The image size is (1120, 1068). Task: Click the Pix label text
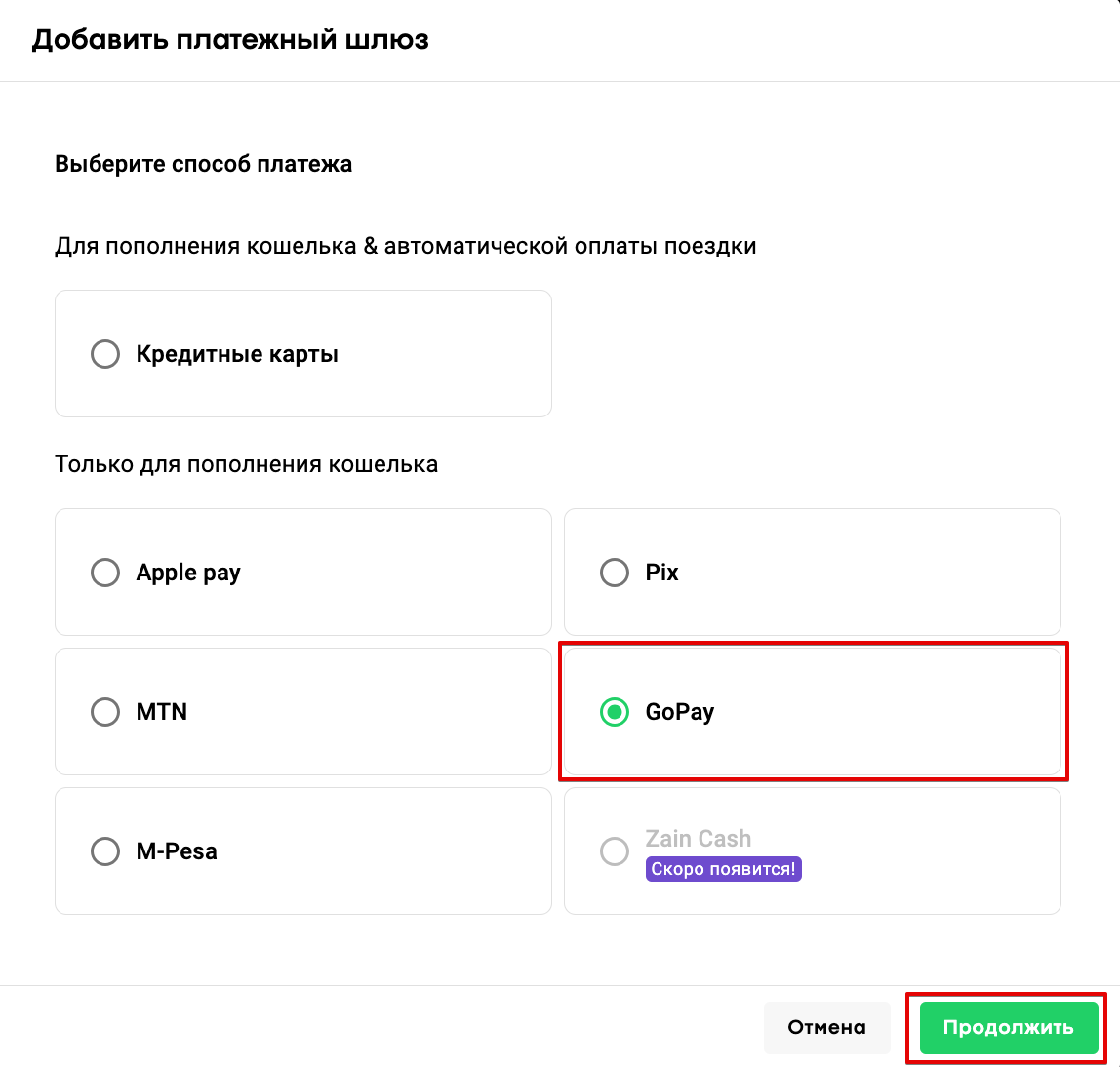tap(661, 573)
